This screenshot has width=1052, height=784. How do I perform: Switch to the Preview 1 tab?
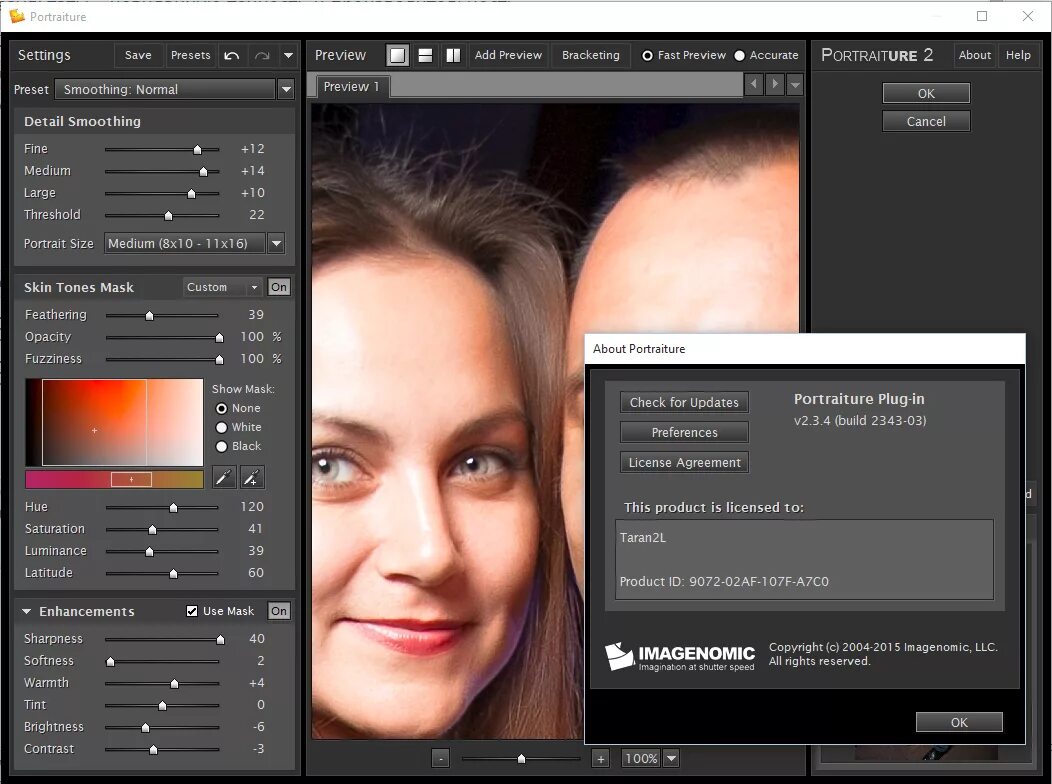click(351, 87)
